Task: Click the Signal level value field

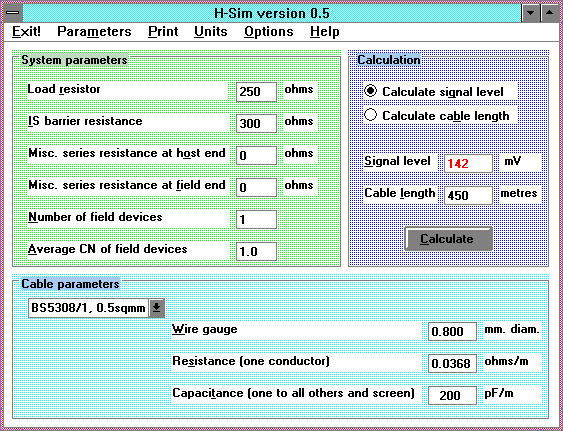Action: pyautogui.click(x=468, y=163)
